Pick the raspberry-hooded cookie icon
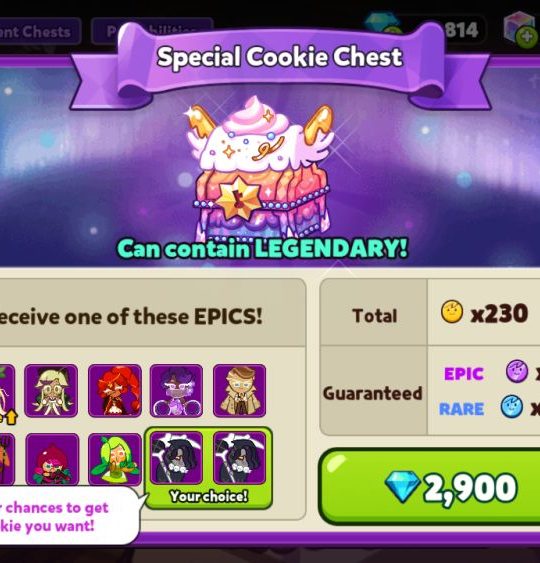The image size is (540, 563). click(52, 459)
